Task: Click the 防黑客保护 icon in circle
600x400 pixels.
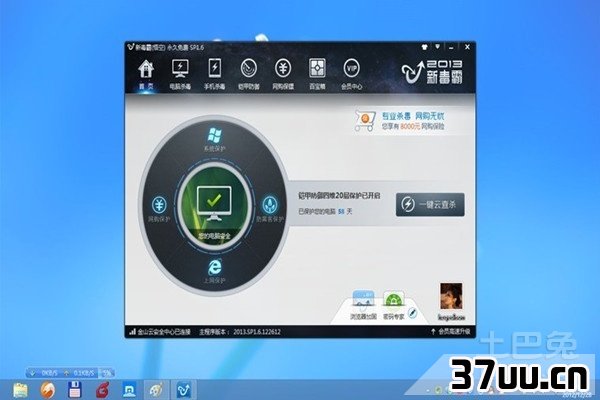Action: [270, 205]
